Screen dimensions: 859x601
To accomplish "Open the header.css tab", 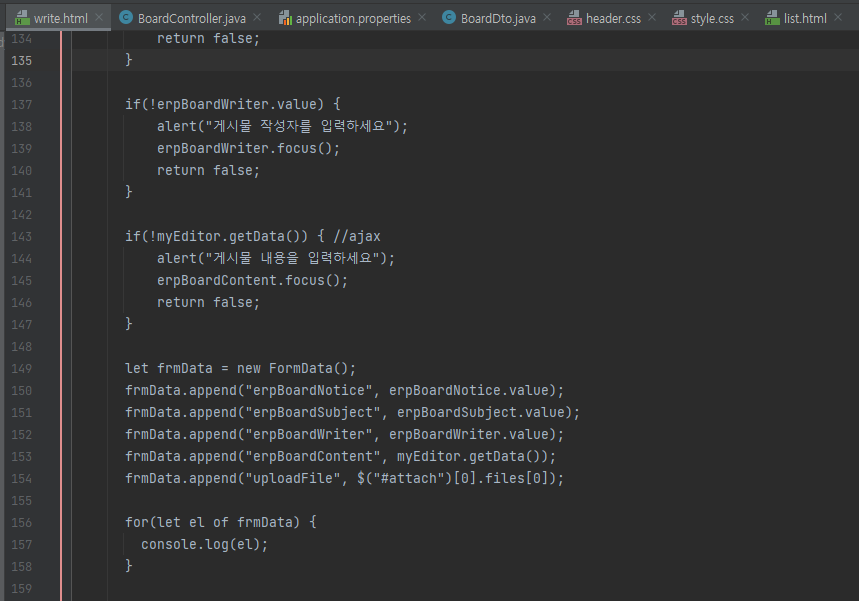I will [613, 18].
